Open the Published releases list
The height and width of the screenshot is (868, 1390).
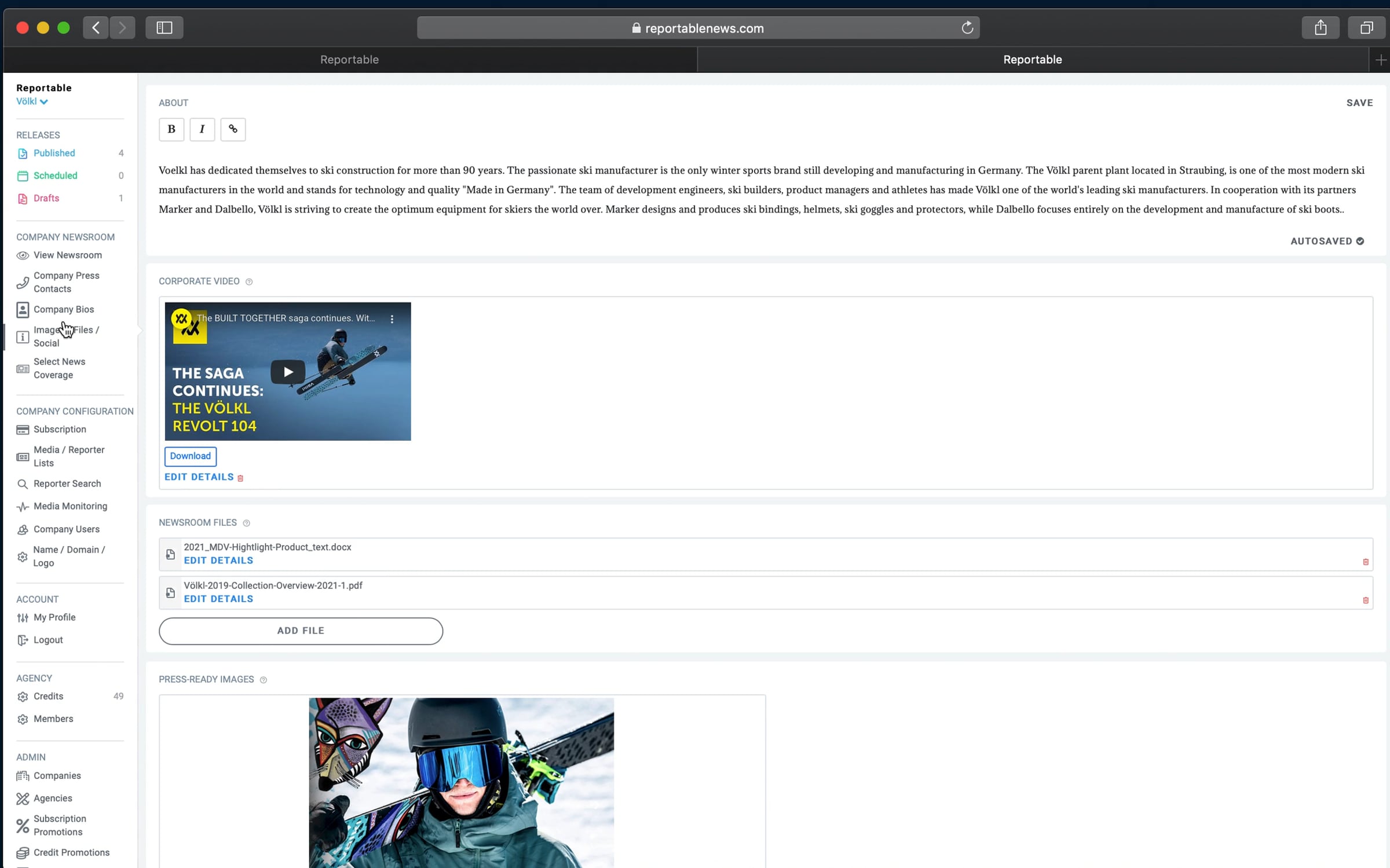click(x=54, y=153)
